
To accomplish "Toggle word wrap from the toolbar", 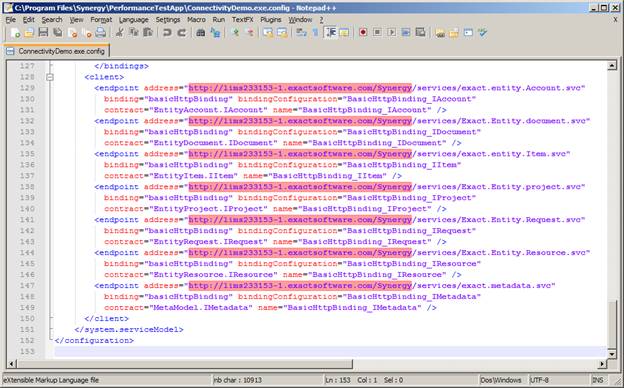I will tap(301, 33).
